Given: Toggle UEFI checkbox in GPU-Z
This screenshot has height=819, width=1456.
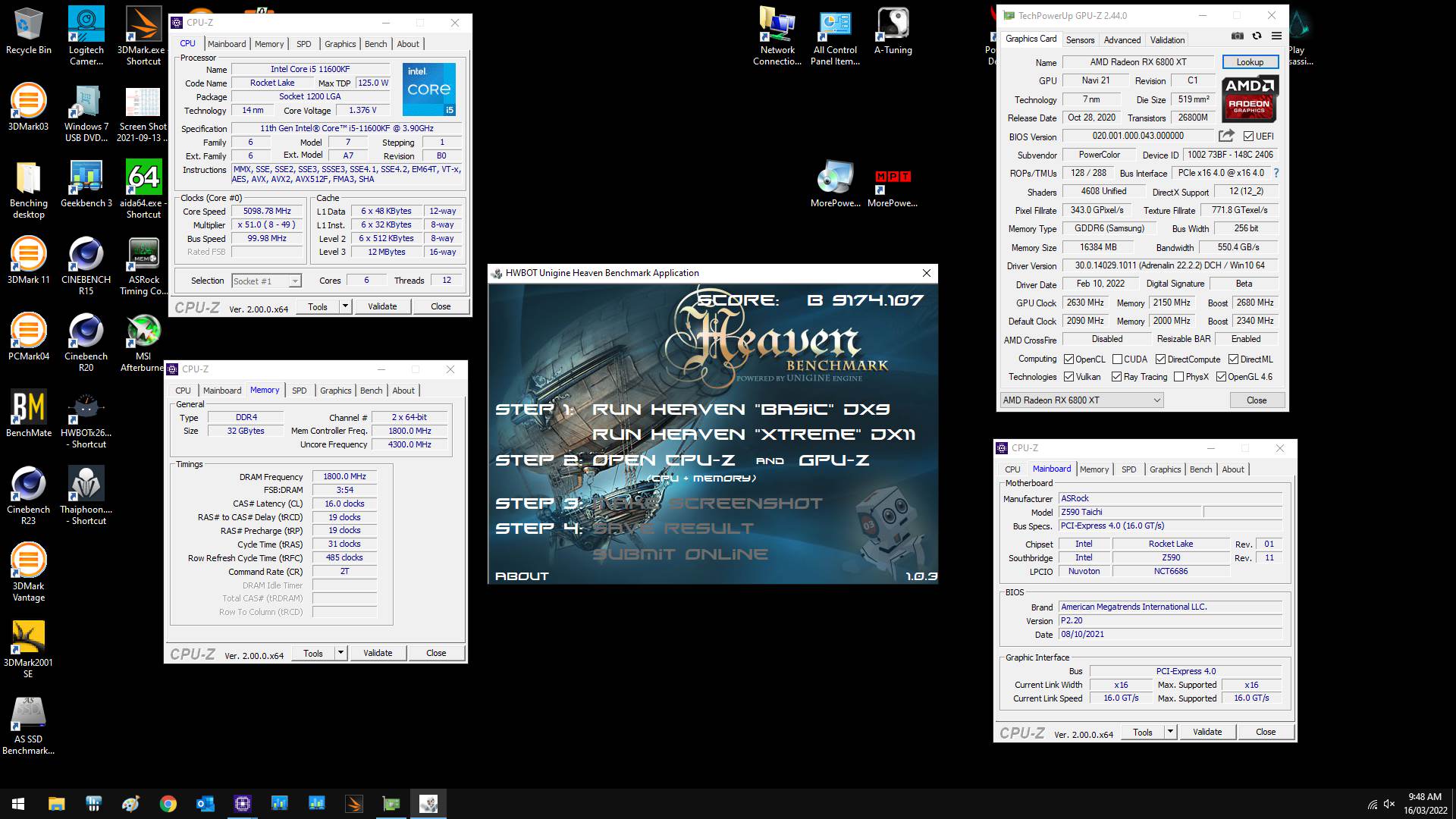Looking at the screenshot, I should (1248, 136).
